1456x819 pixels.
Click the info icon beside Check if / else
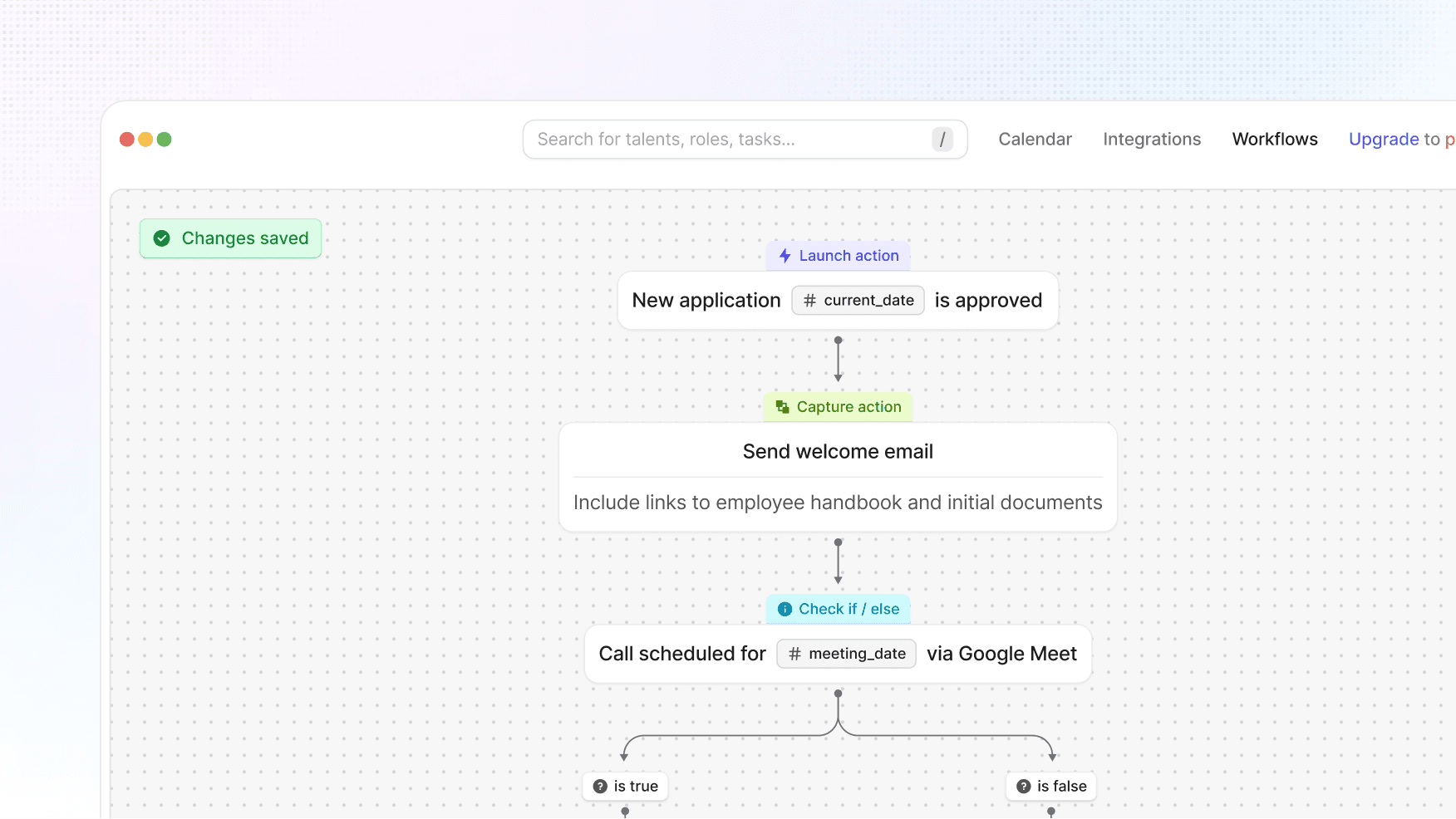(x=785, y=609)
